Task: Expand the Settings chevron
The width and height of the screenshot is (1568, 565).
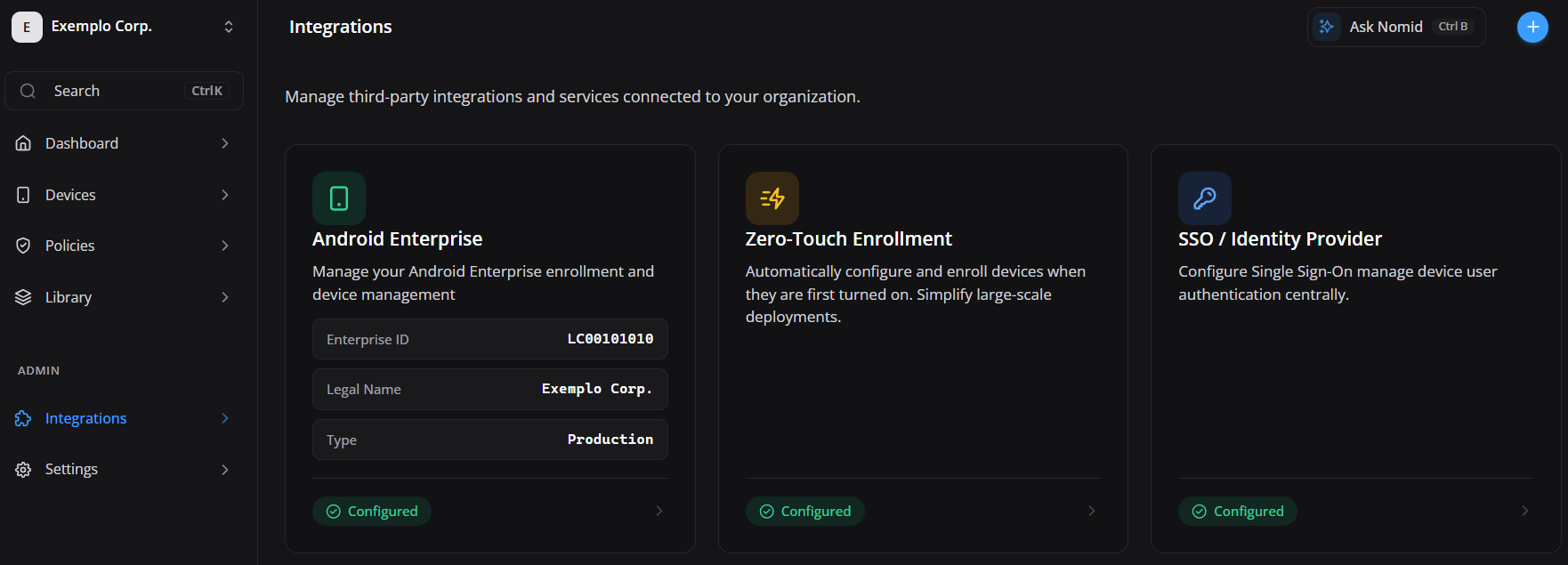Action: 225,470
